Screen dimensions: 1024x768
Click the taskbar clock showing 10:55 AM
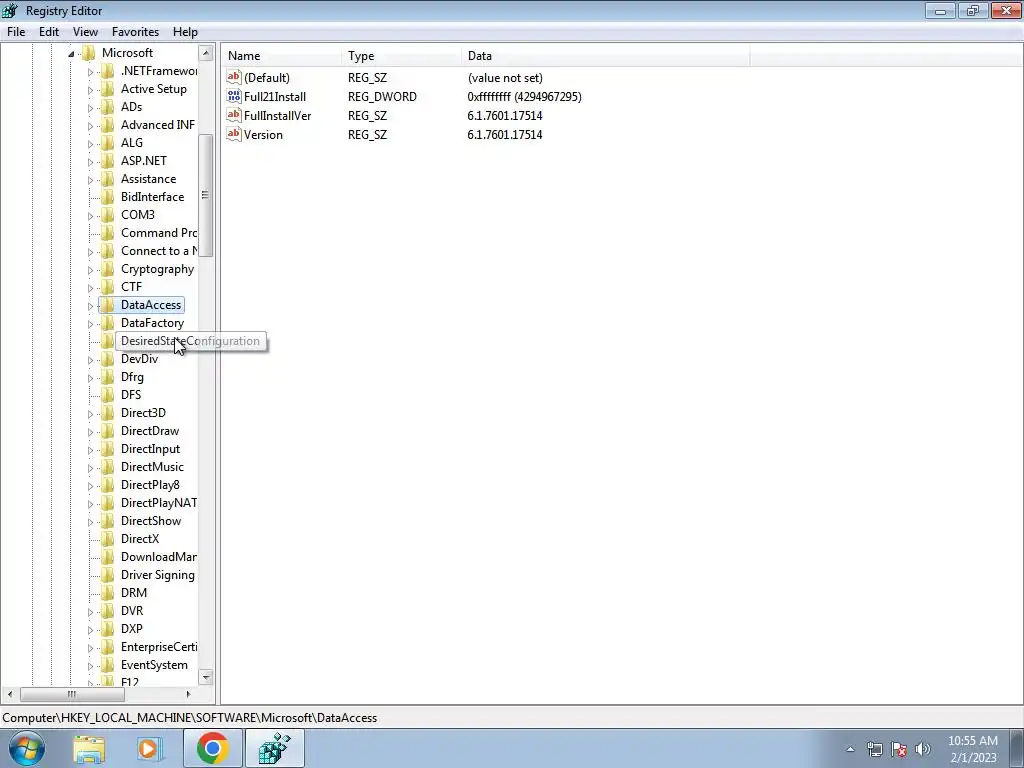[972, 749]
